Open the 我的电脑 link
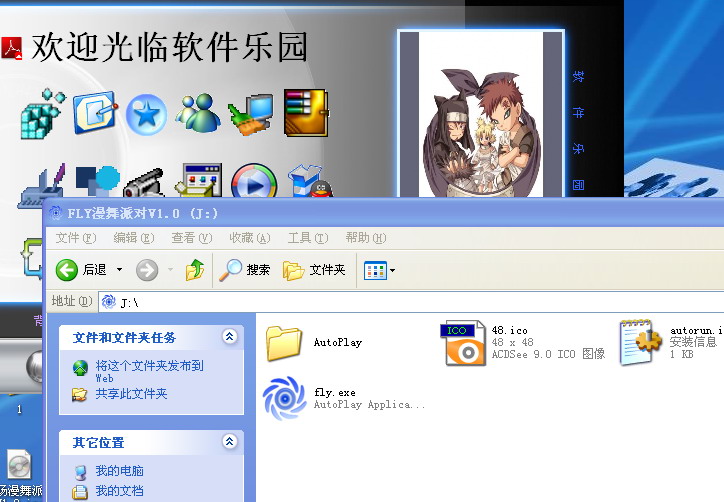Screen dimensions: 724x502 pyautogui.click(x=119, y=471)
